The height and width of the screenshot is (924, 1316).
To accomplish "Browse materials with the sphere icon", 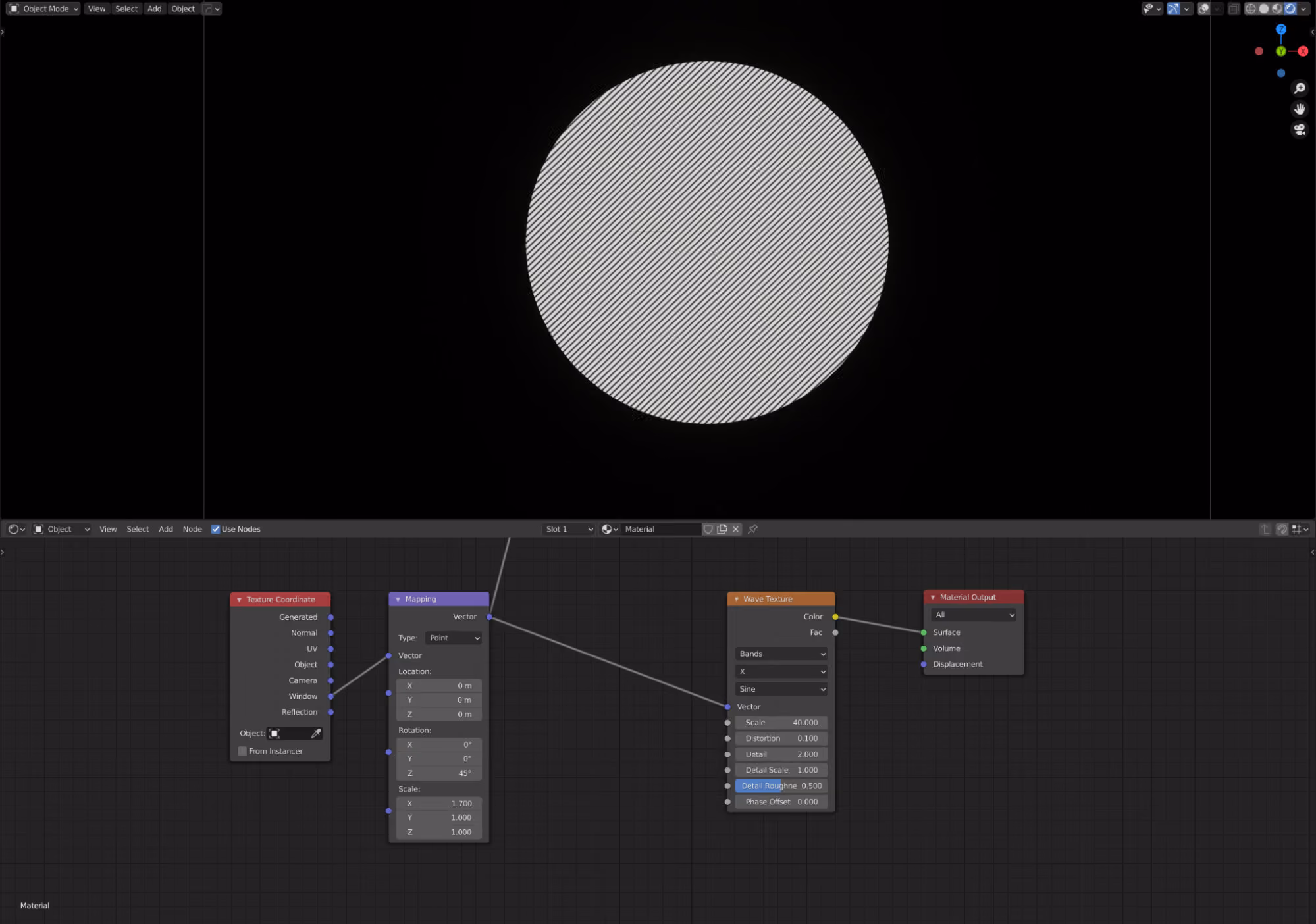I will coord(610,529).
